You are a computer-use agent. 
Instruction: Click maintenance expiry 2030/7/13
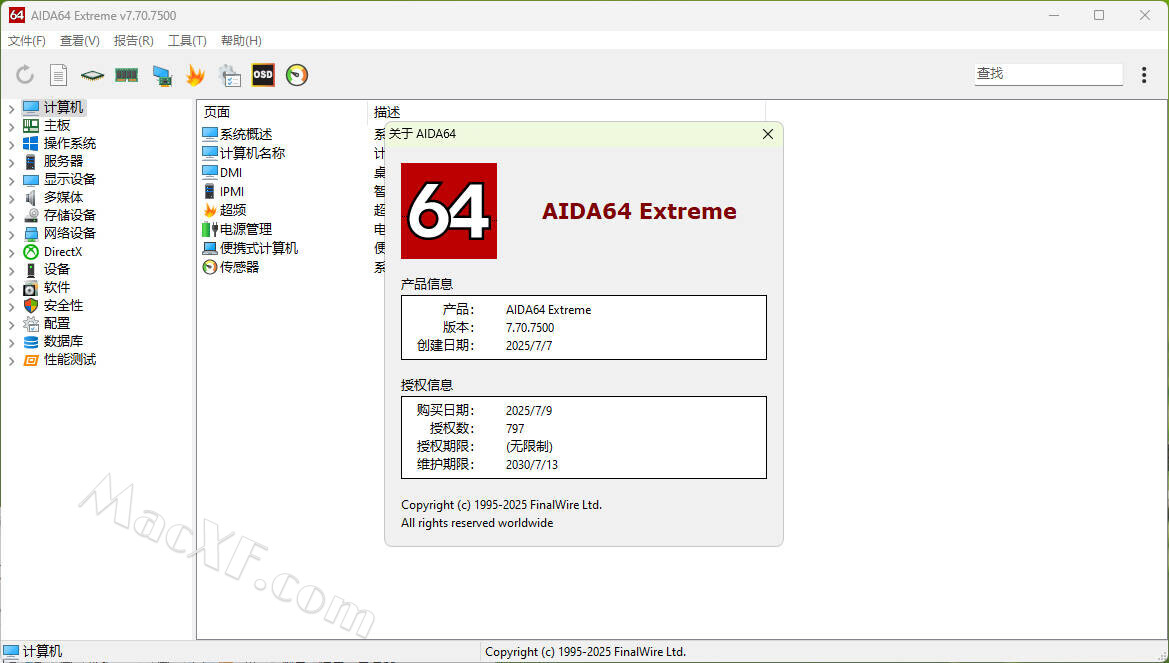tap(532, 464)
